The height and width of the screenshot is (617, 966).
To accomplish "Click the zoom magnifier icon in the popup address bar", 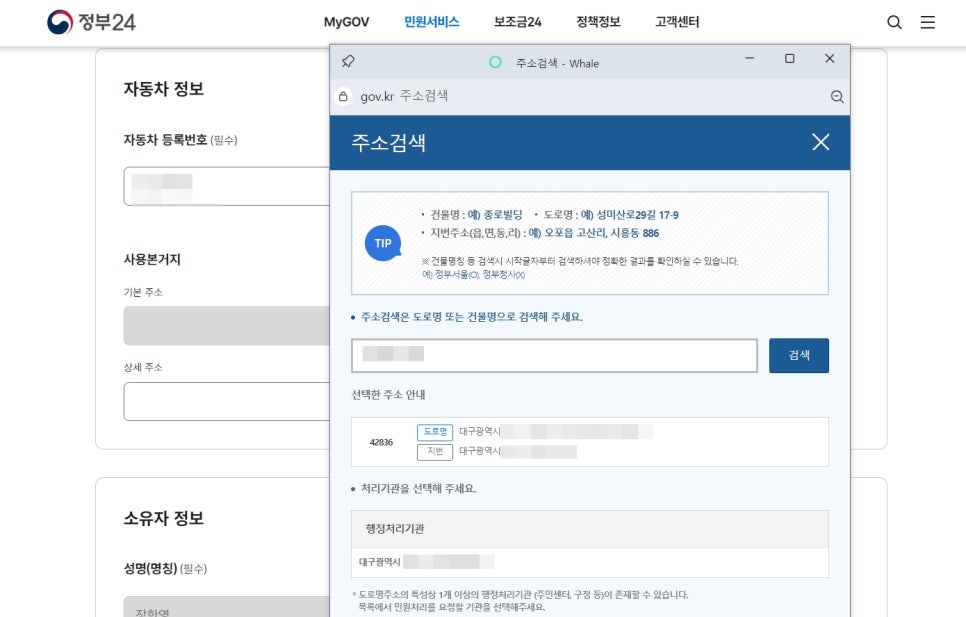I will point(837,97).
